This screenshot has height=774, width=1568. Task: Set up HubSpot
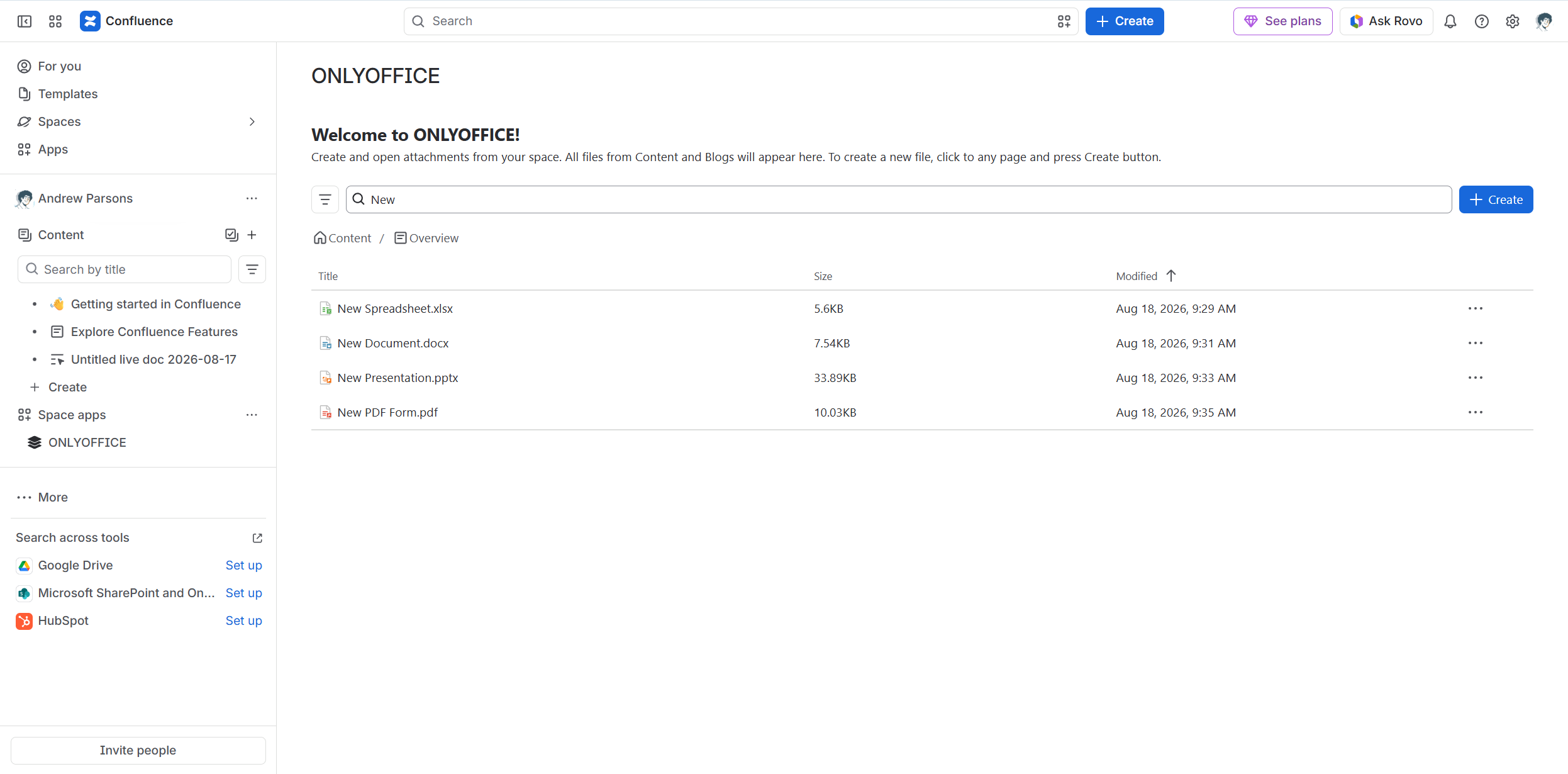click(x=244, y=620)
